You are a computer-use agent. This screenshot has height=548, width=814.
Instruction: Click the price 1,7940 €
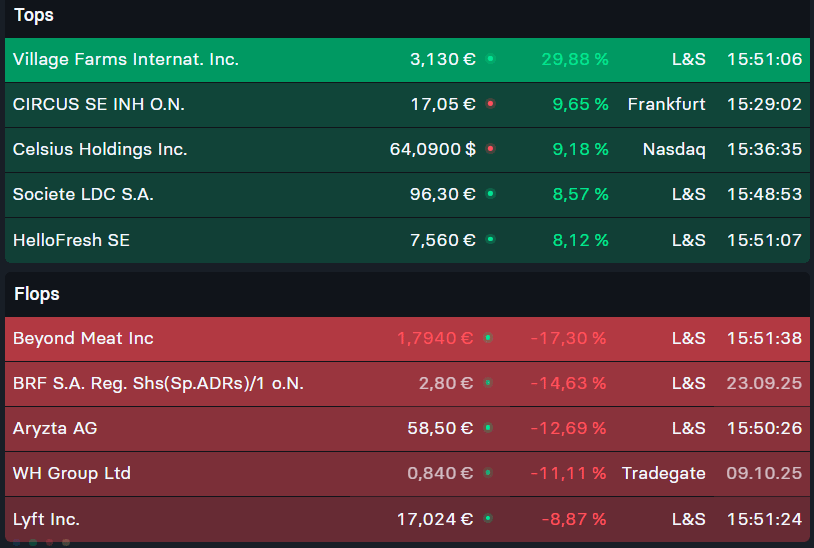click(435, 338)
